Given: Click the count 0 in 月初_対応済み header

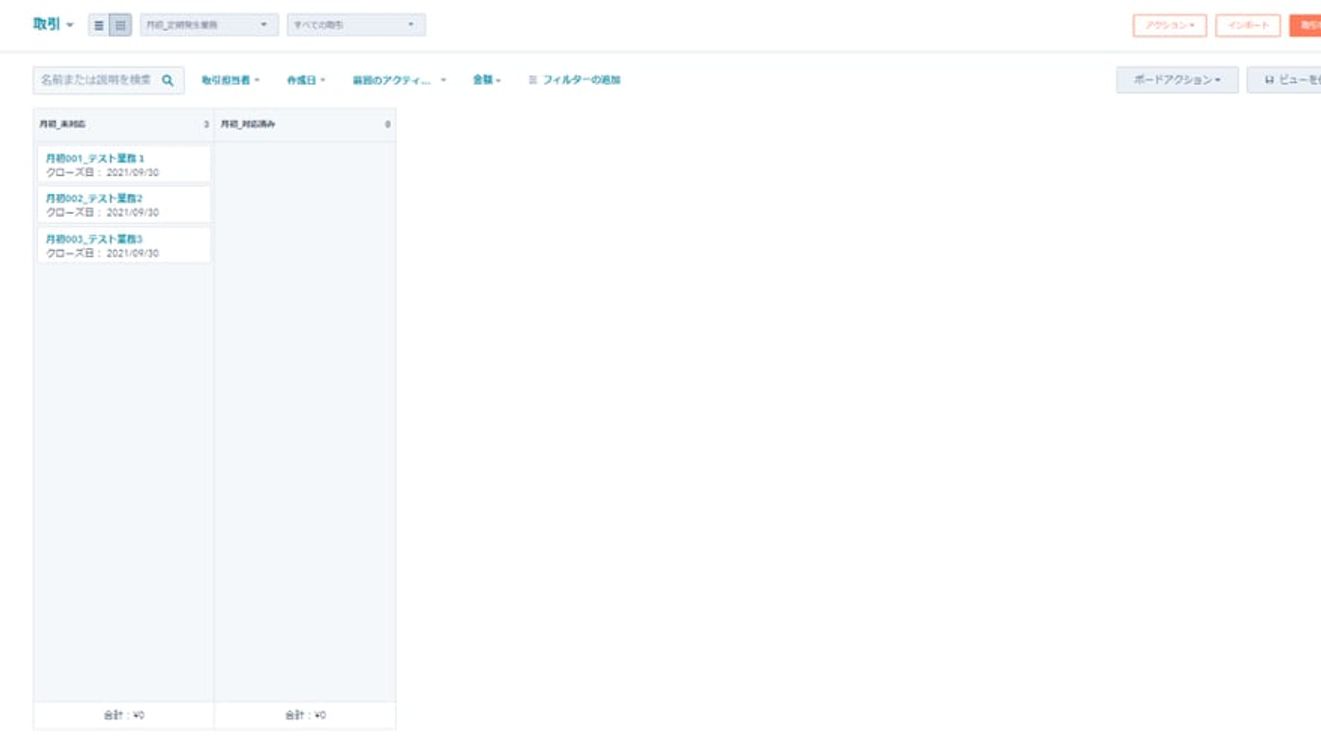Looking at the screenshot, I should 388,125.
